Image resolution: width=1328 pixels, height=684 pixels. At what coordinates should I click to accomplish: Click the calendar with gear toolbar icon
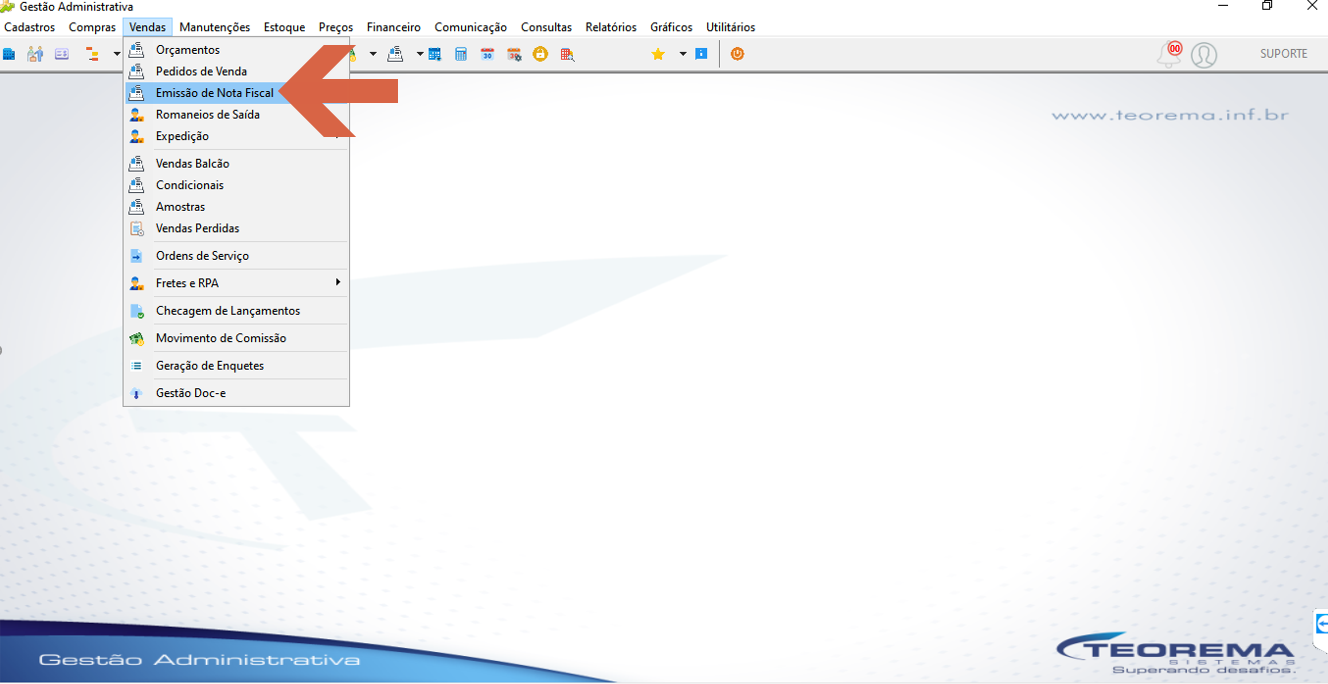click(514, 54)
